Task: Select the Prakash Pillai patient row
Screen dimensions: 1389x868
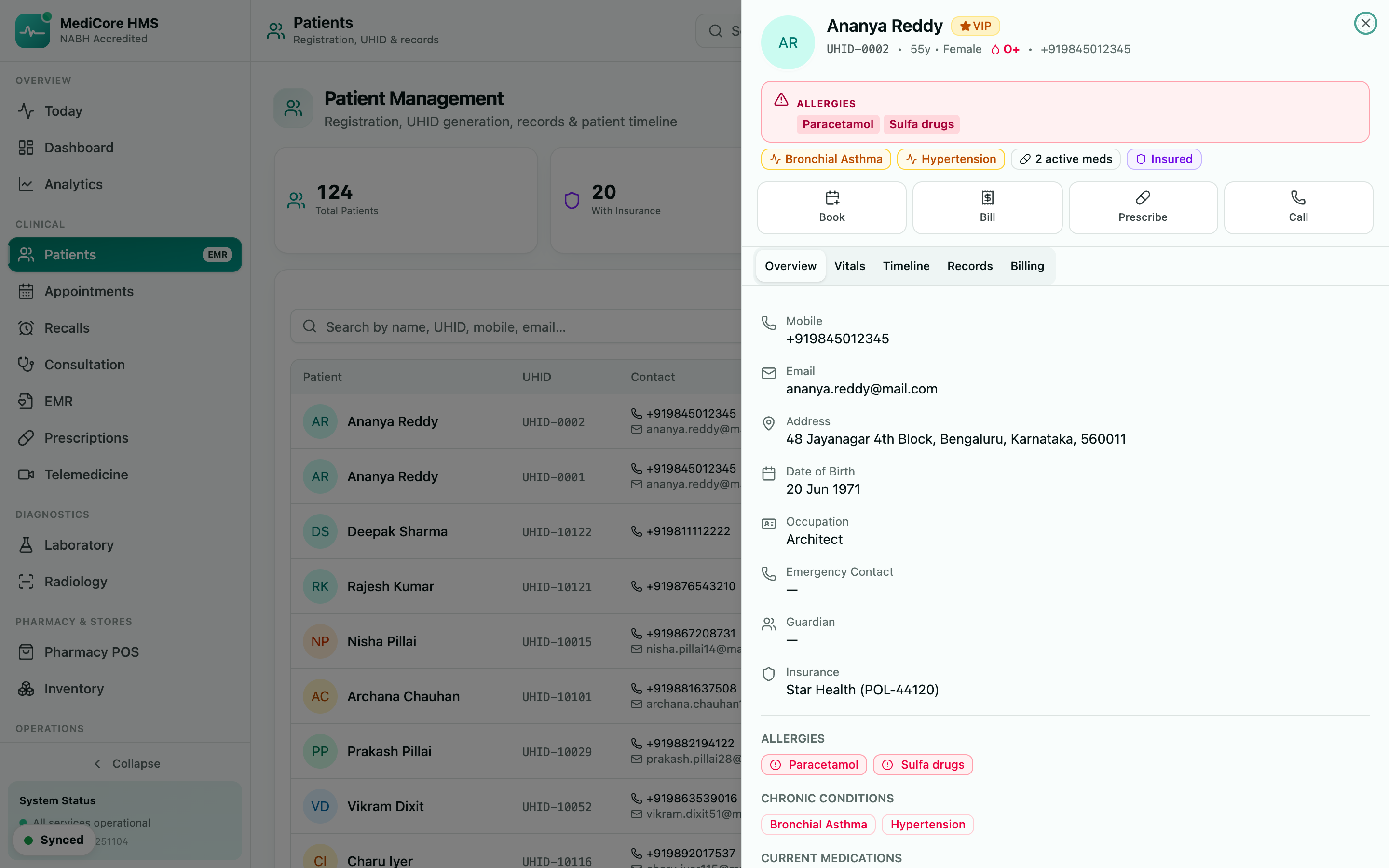Action: click(517, 751)
